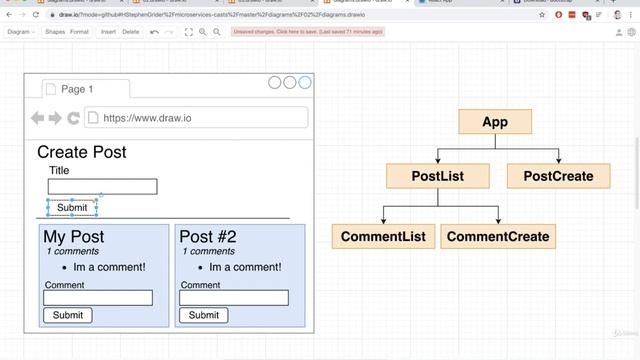The width and height of the screenshot is (640, 360).
Task: Open the Chrome profile avatar
Action: pos(618,15)
